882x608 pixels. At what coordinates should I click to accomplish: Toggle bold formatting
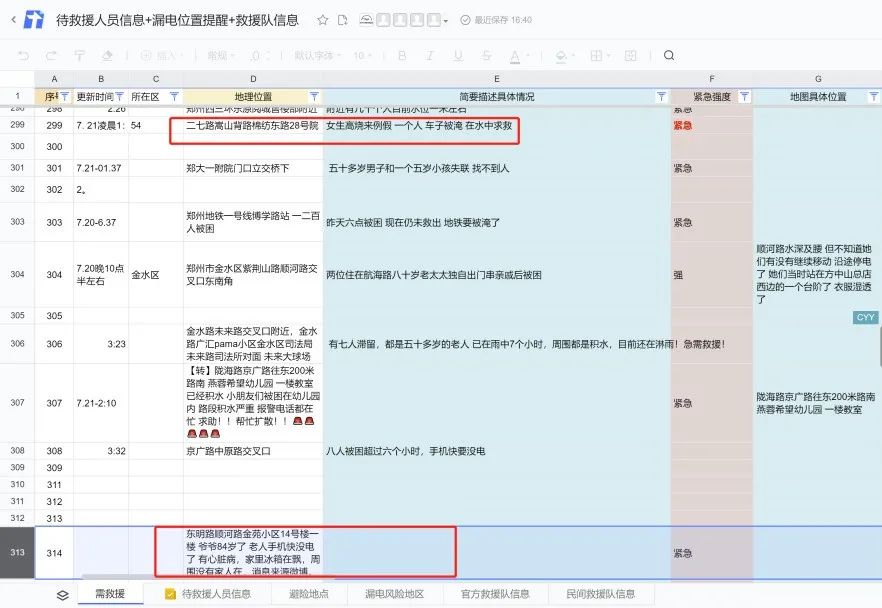(x=402, y=55)
